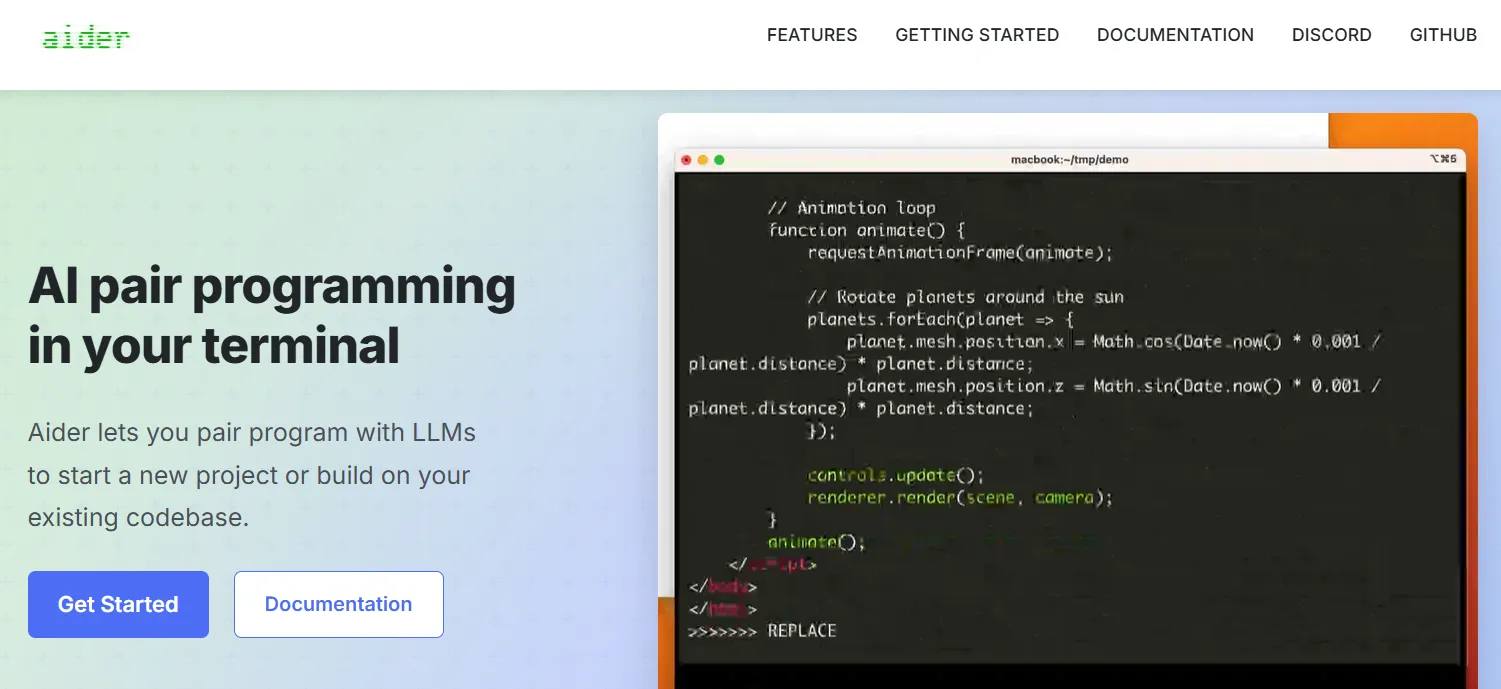Click the "requestAnimationFrame(animate);" code line
The image size is (1501, 689).
[x=960, y=253]
